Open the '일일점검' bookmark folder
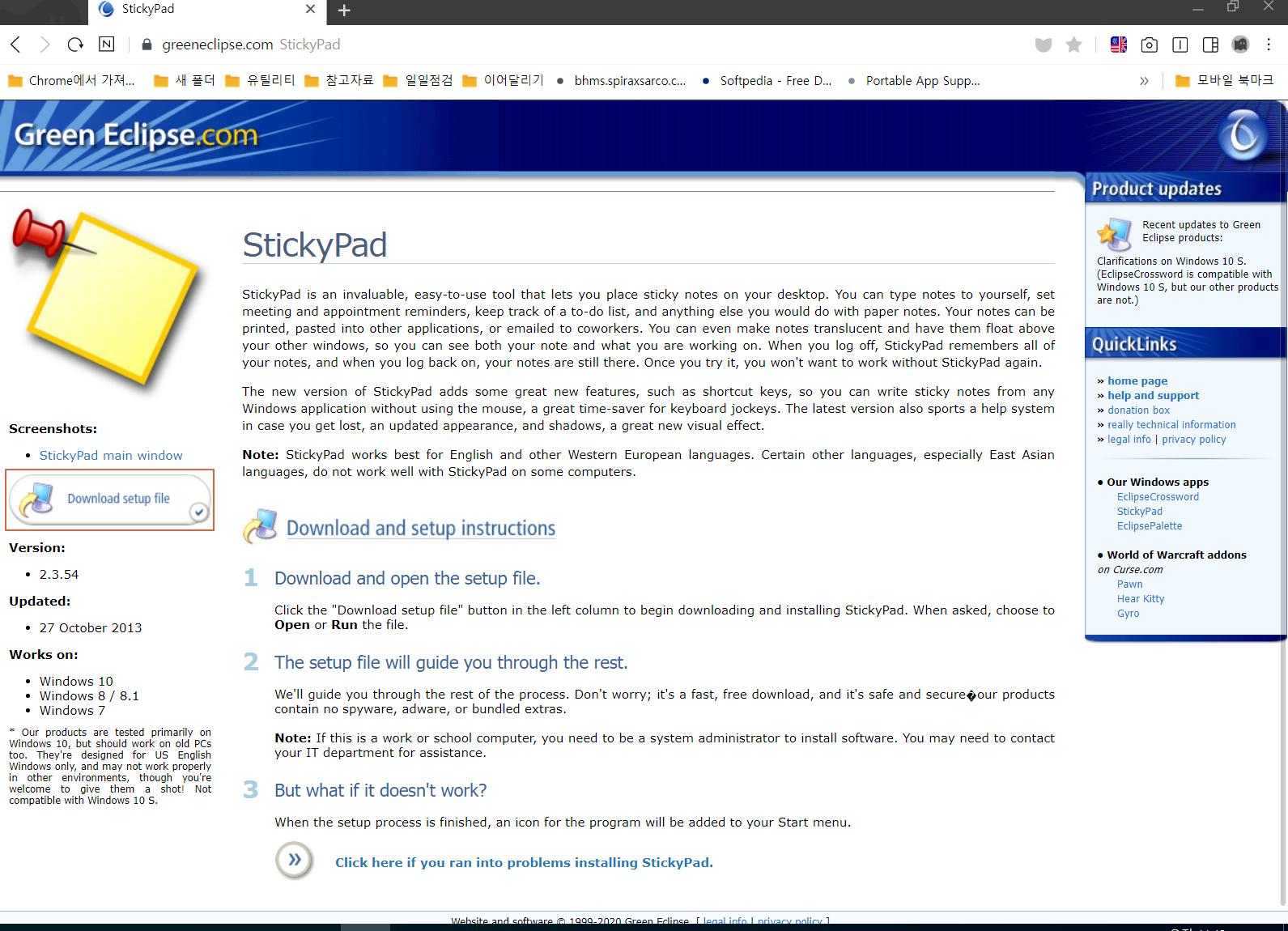Viewport: 1288px width, 931px height. (418, 80)
